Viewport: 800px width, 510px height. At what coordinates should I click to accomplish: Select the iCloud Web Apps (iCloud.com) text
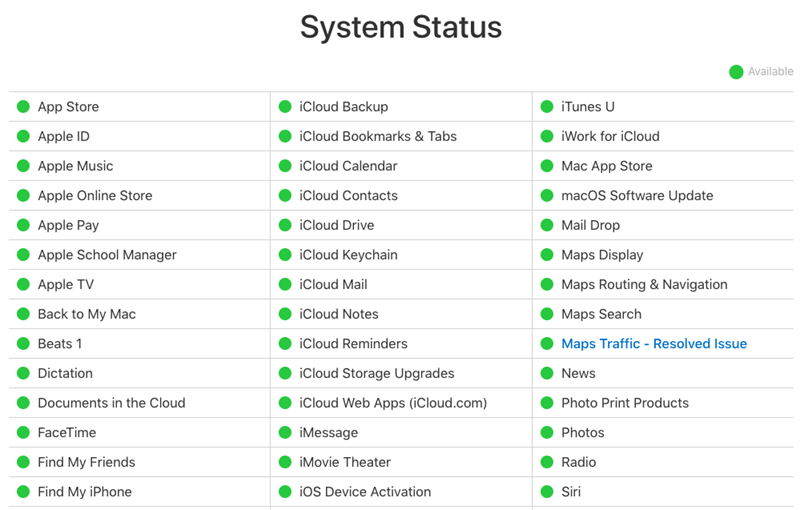393,403
